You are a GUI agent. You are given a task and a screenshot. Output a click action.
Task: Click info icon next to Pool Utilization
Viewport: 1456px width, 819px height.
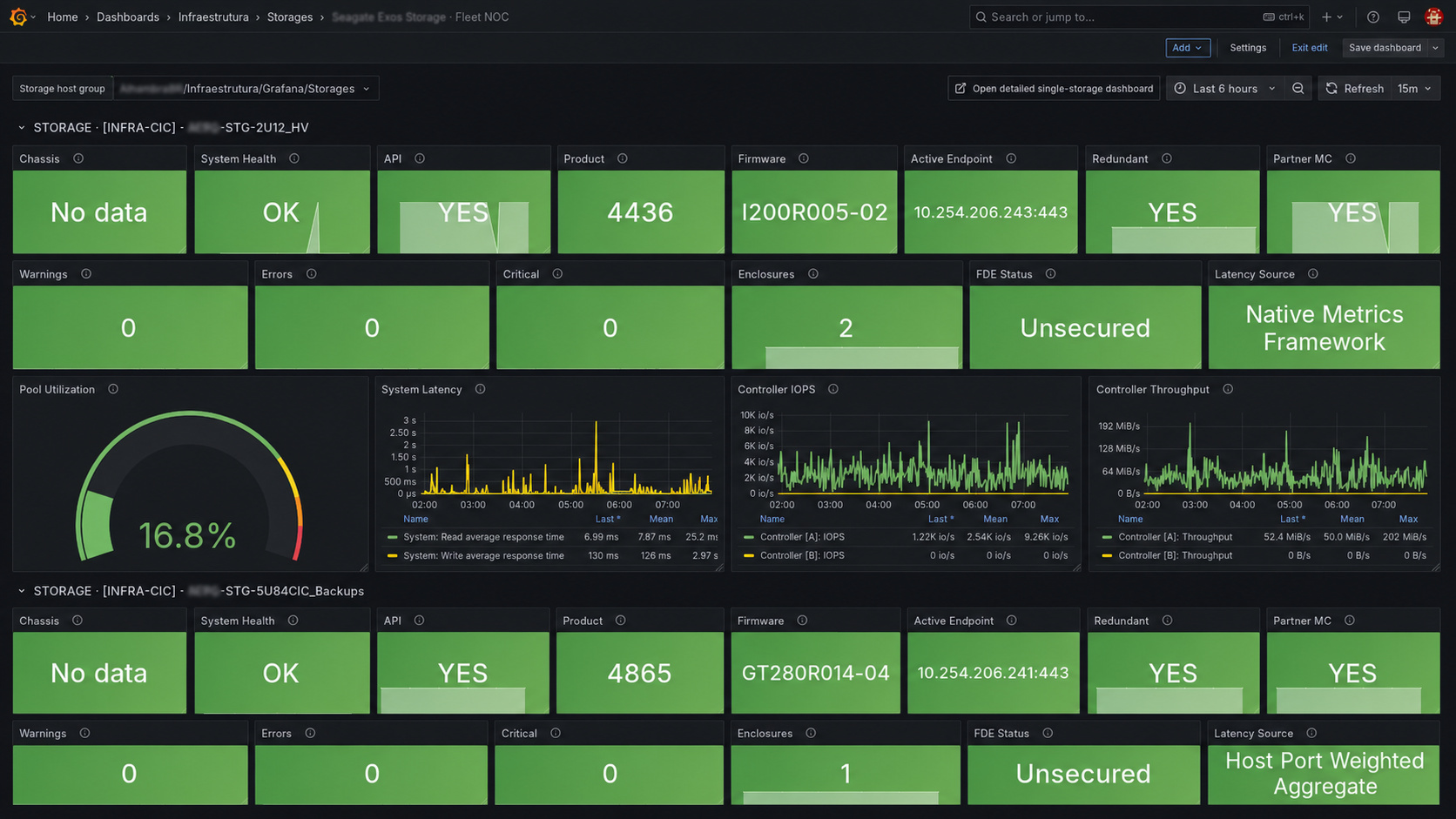[113, 389]
